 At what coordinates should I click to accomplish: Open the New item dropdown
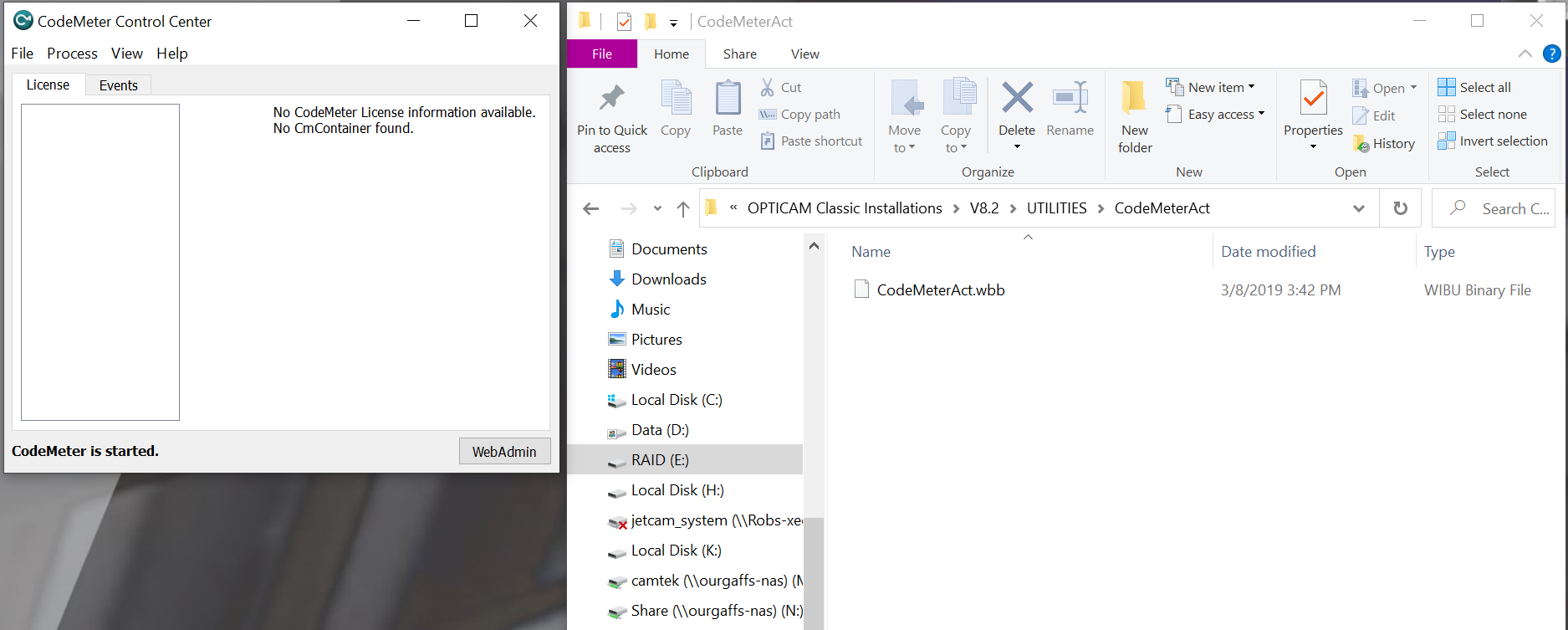(x=1210, y=87)
